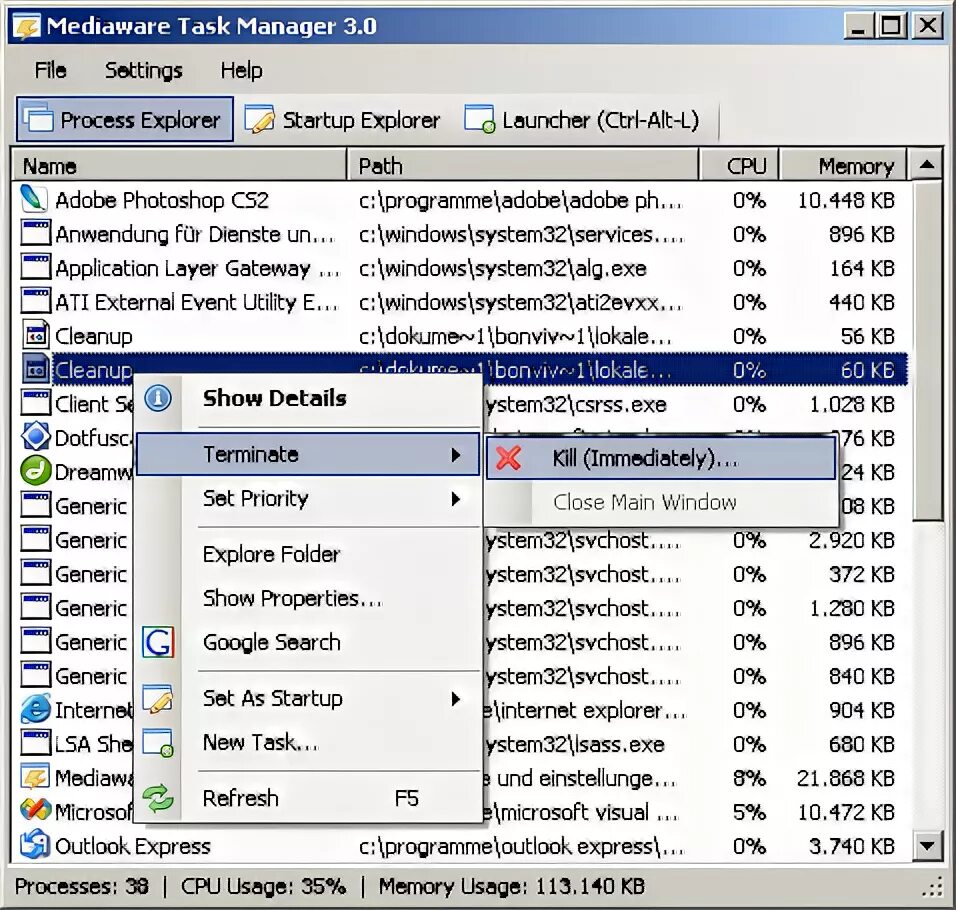Click the New Task window icon
956x910 pixels.
point(158,742)
